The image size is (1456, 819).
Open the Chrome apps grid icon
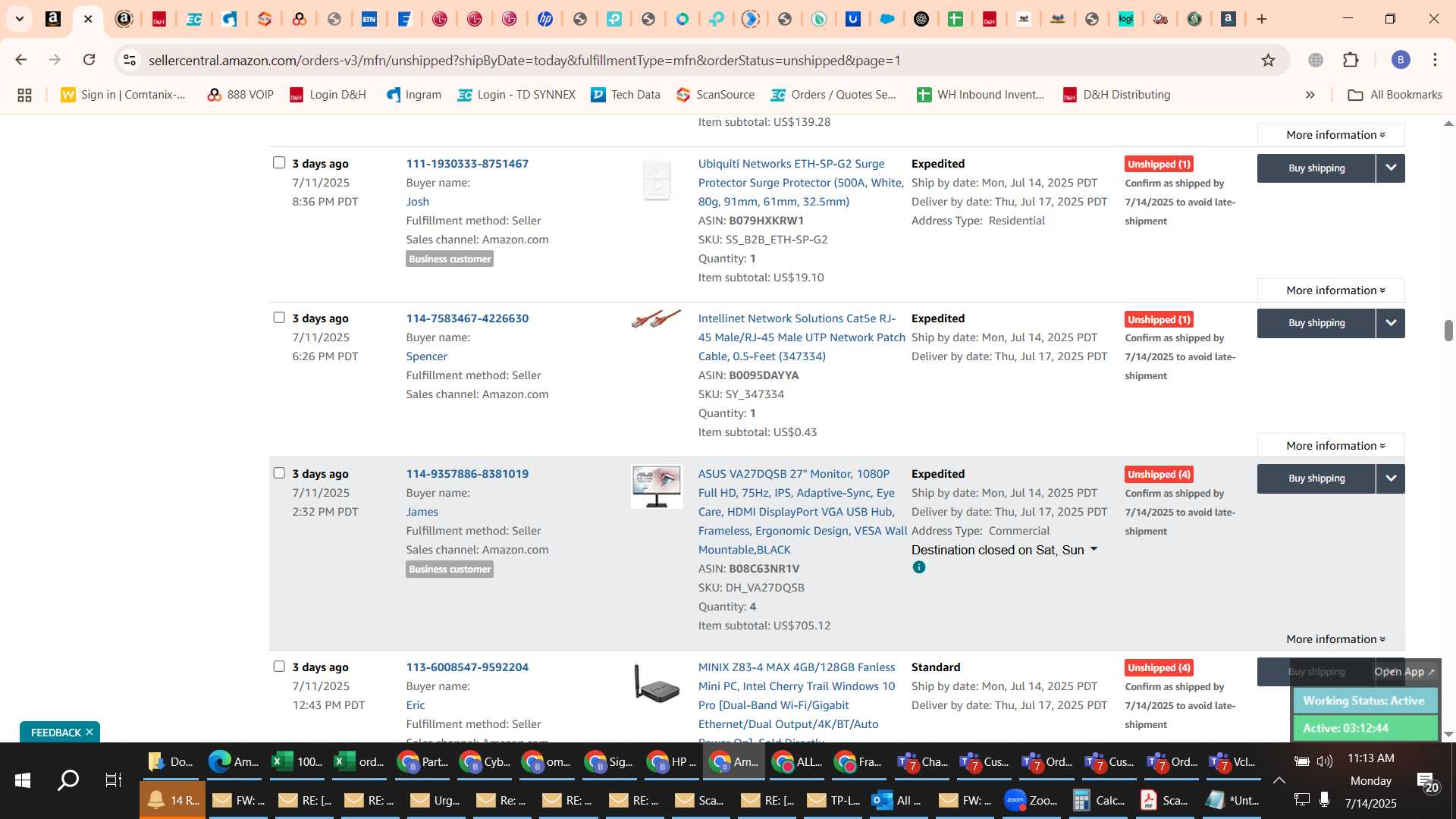point(24,95)
